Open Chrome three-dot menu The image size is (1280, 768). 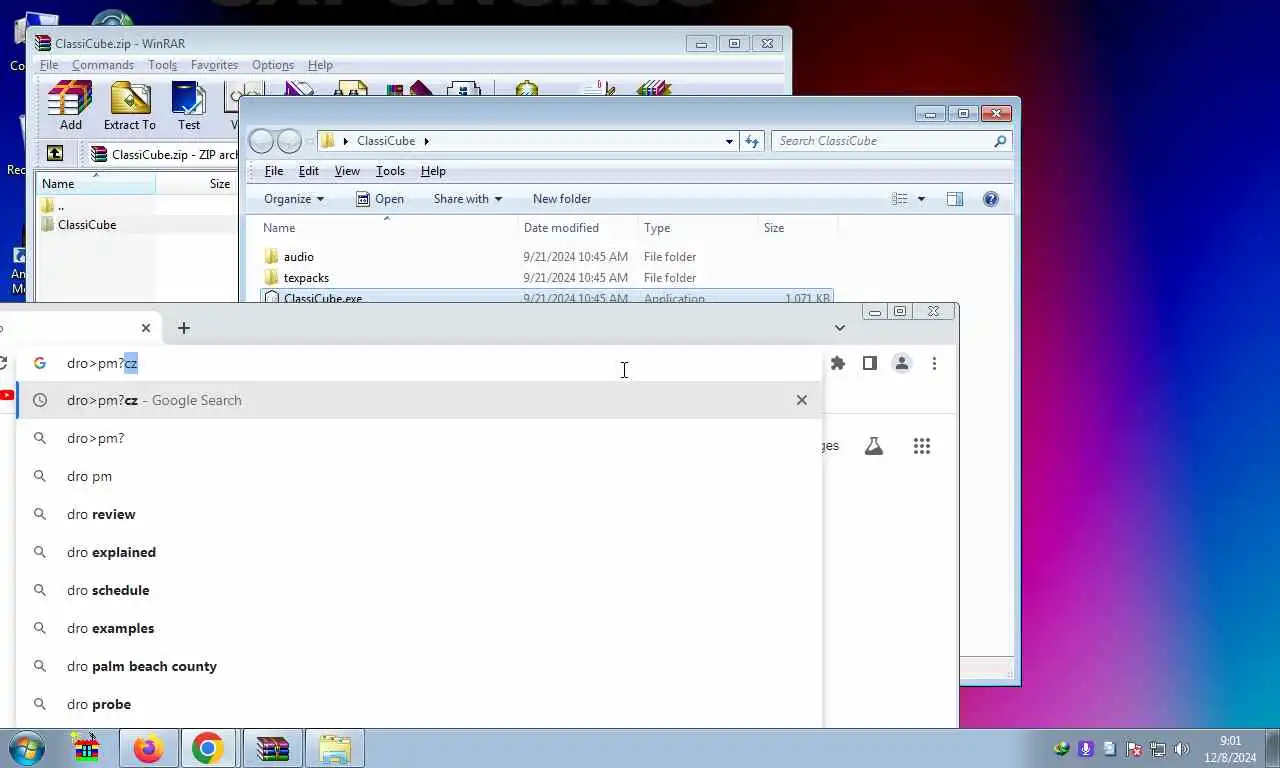(934, 363)
